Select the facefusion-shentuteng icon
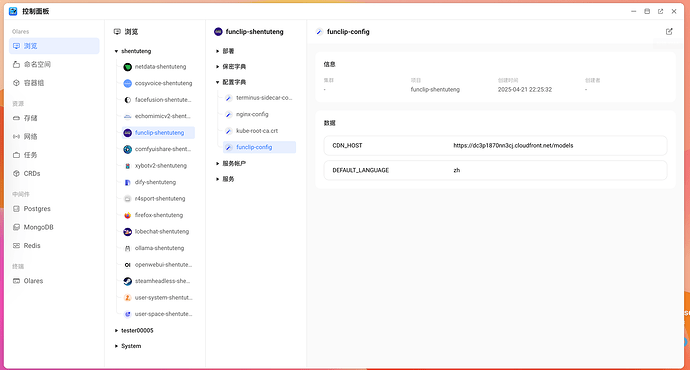This screenshot has width=690, height=370. [x=128, y=100]
